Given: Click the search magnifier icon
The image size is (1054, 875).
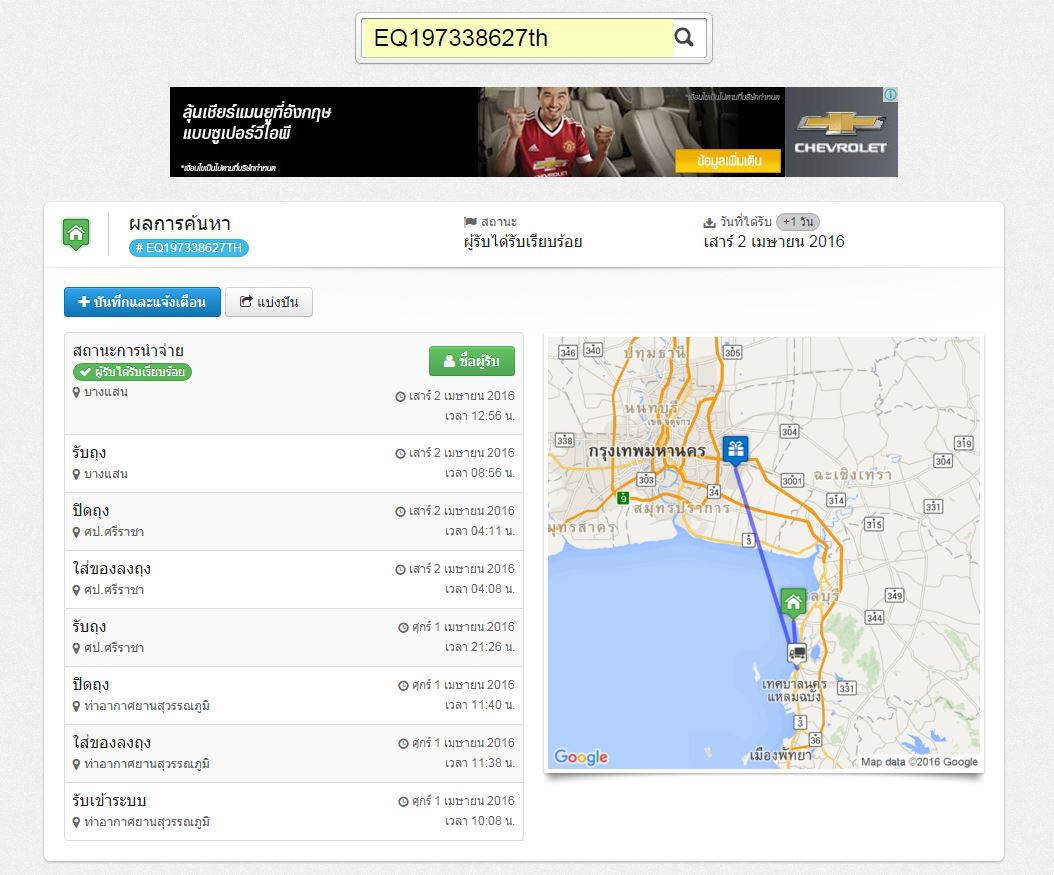Looking at the screenshot, I should tap(684, 38).
